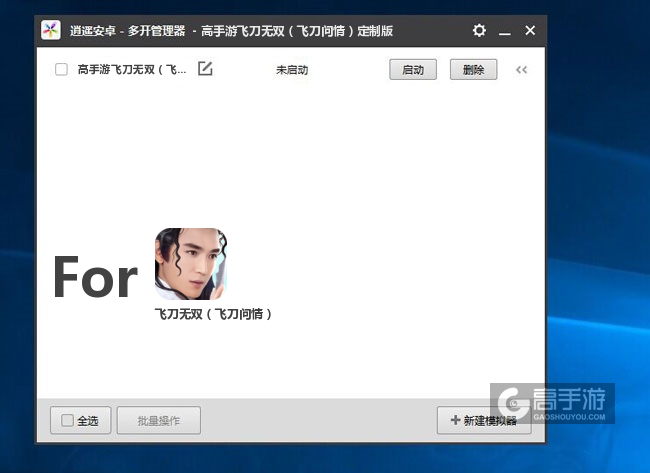This screenshot has height=473, width=650.
Task: Close the 逍遥安卓 多开管理器 window
Action: click(x=530, y=30)
